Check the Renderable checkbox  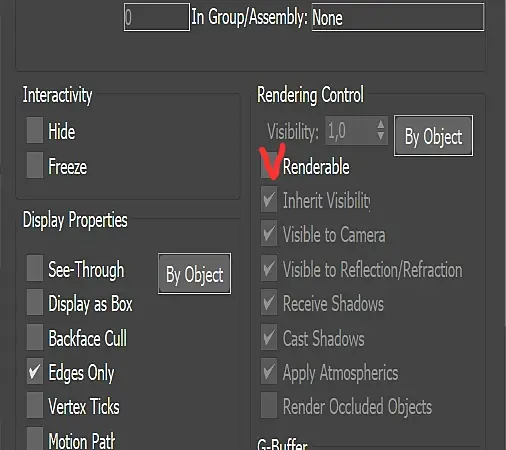pos(269,165)
